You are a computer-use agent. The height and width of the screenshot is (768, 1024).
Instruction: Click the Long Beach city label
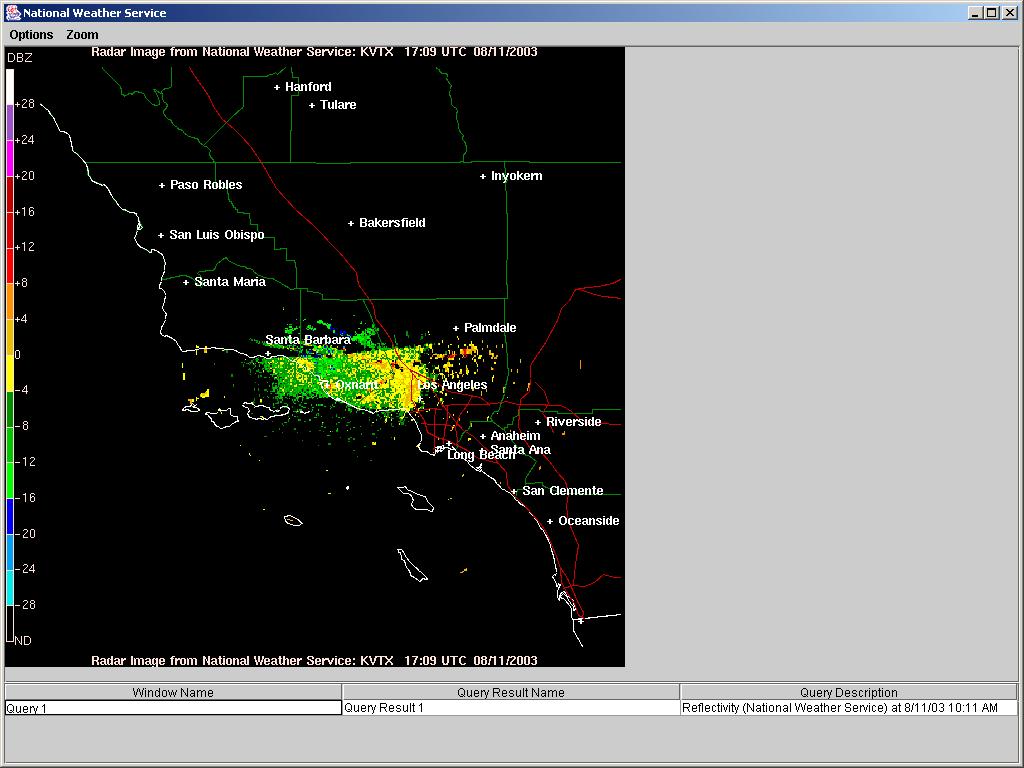coord(481,455)
